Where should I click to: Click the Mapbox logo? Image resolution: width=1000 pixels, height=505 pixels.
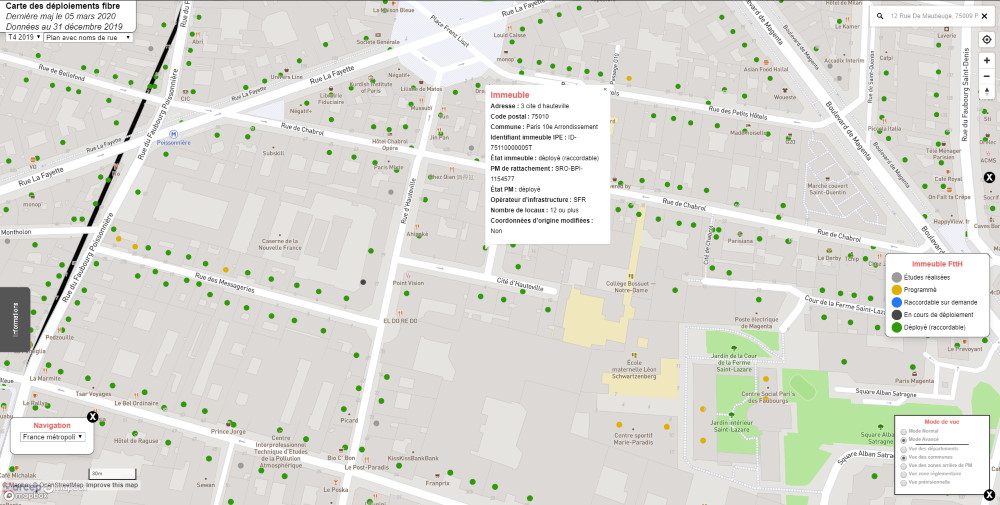click(x=25, y=494)
